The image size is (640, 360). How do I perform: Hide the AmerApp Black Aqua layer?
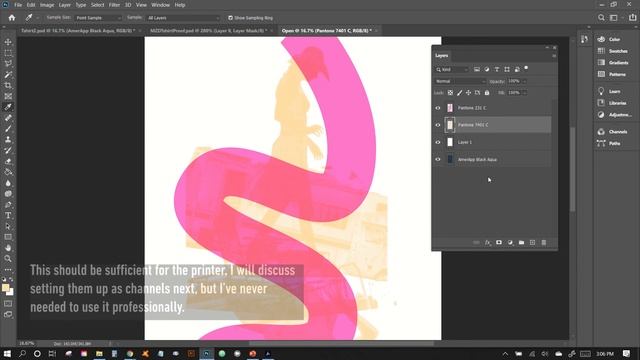coord(438,160)
